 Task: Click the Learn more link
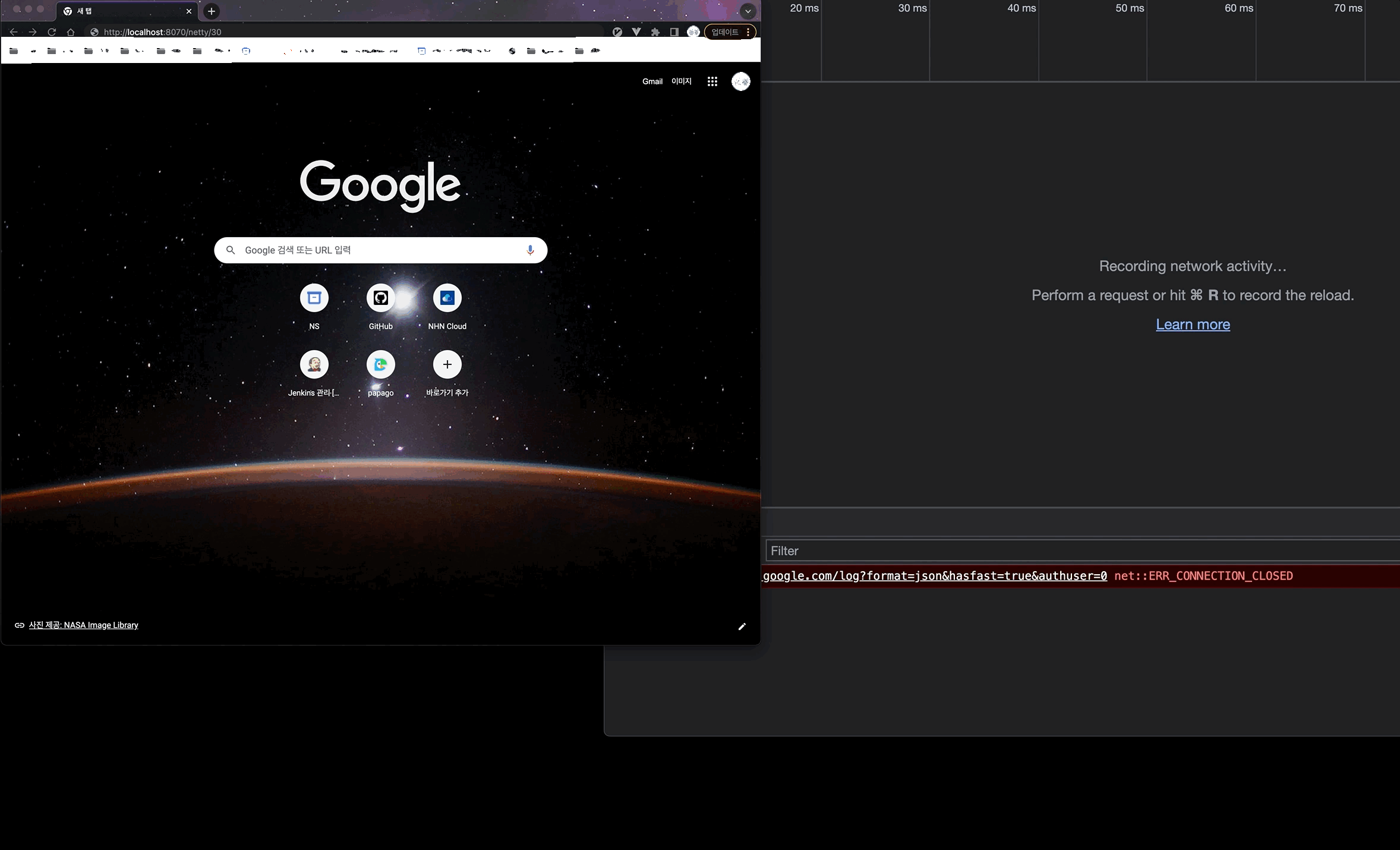pos(1193,325)
